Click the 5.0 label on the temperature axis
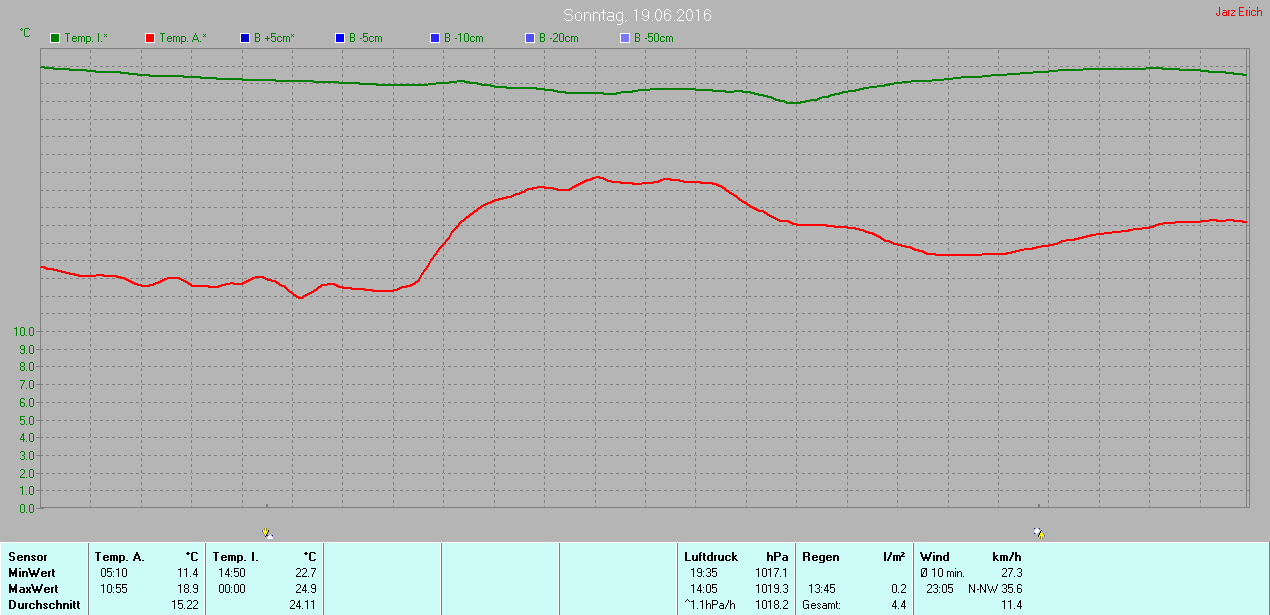 pos(27,420)
